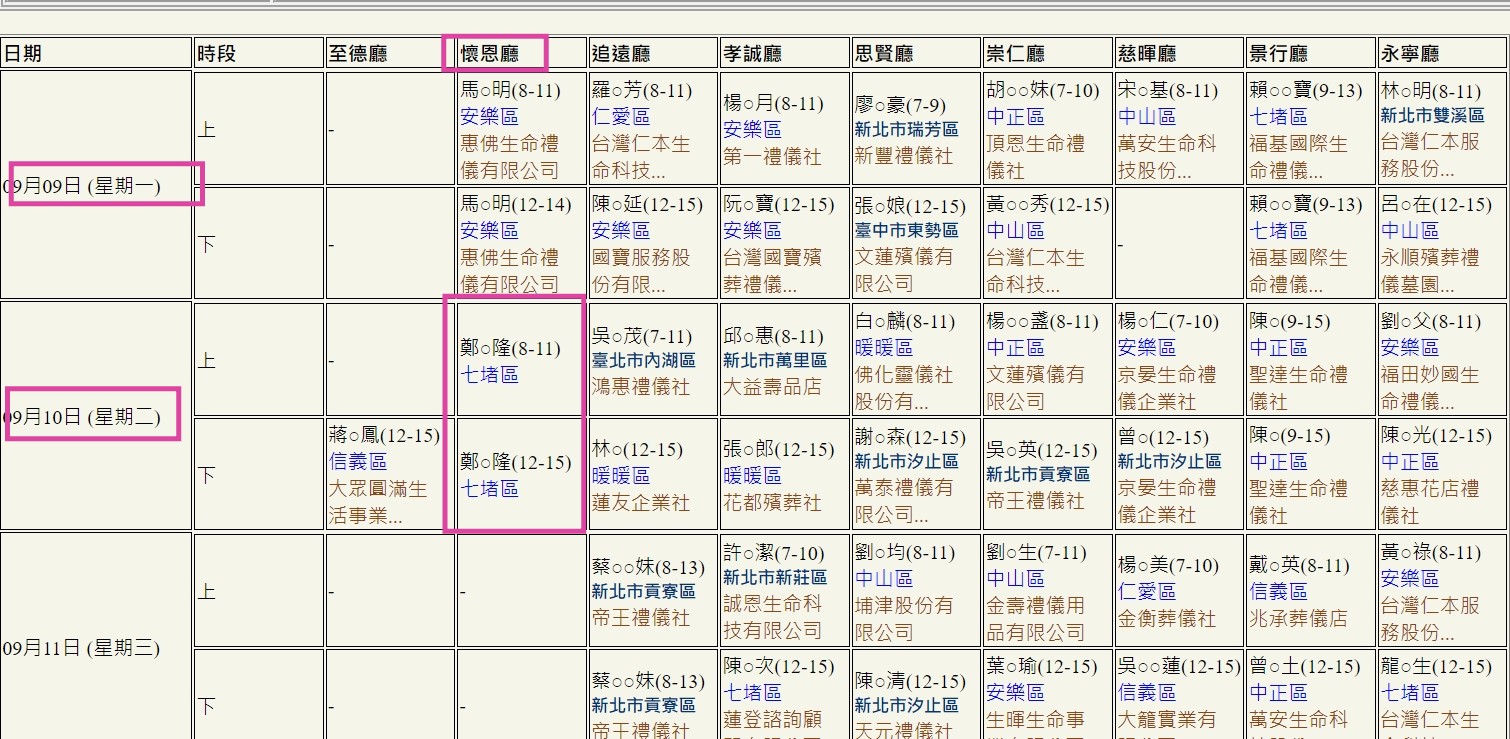Click the 新北市萬里區 link
1510x739 pixels.
coord(775,360)
